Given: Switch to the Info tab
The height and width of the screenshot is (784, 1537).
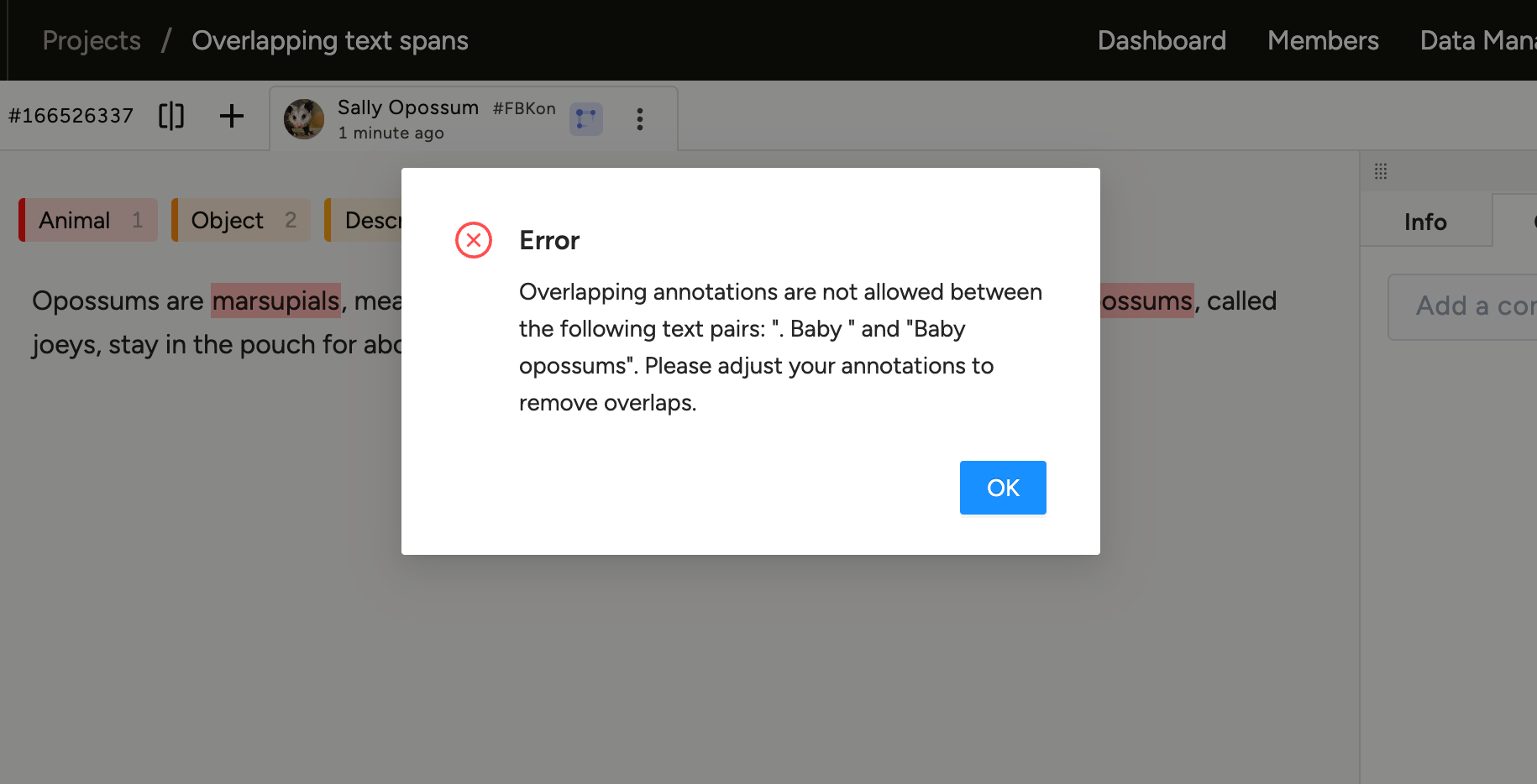Looking at the screenshot, I should coord(1425,222).
